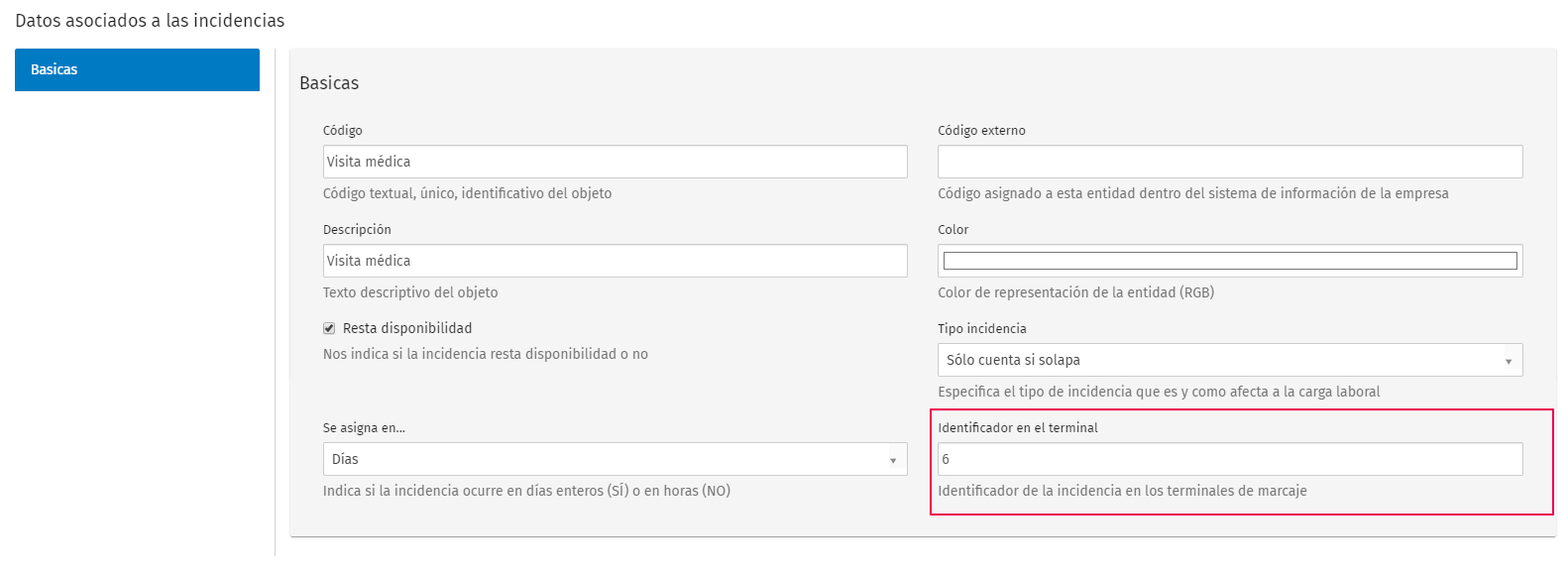Open the Se asigna en dropdown
This screenshot has height=573, width=1568.
[x=615, y=459]
